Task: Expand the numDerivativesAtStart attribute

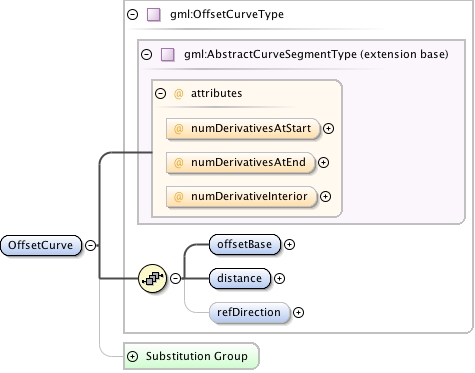Action: 329,129
